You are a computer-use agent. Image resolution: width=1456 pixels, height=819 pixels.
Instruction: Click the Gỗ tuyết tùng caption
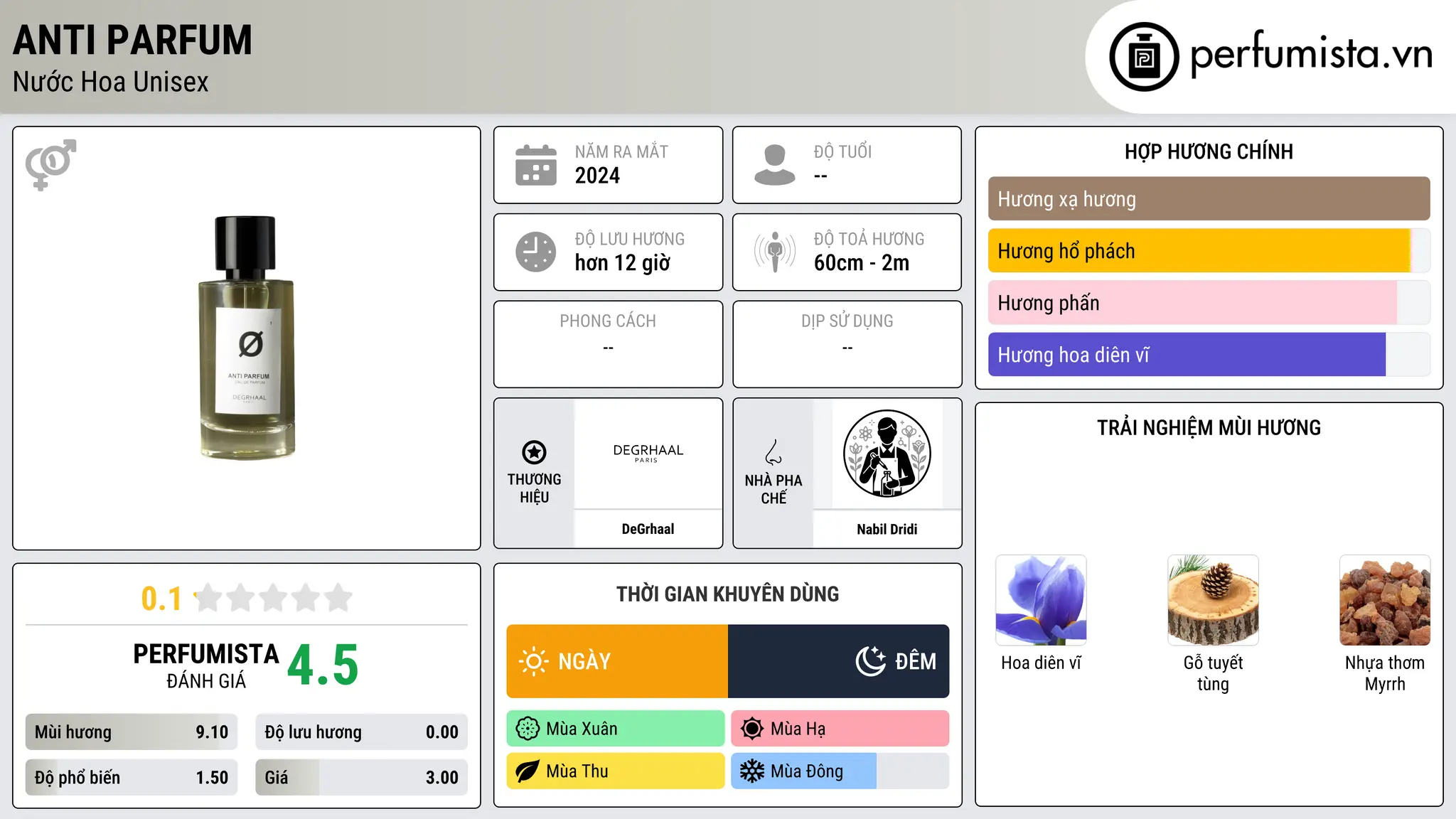point(1213,673)
